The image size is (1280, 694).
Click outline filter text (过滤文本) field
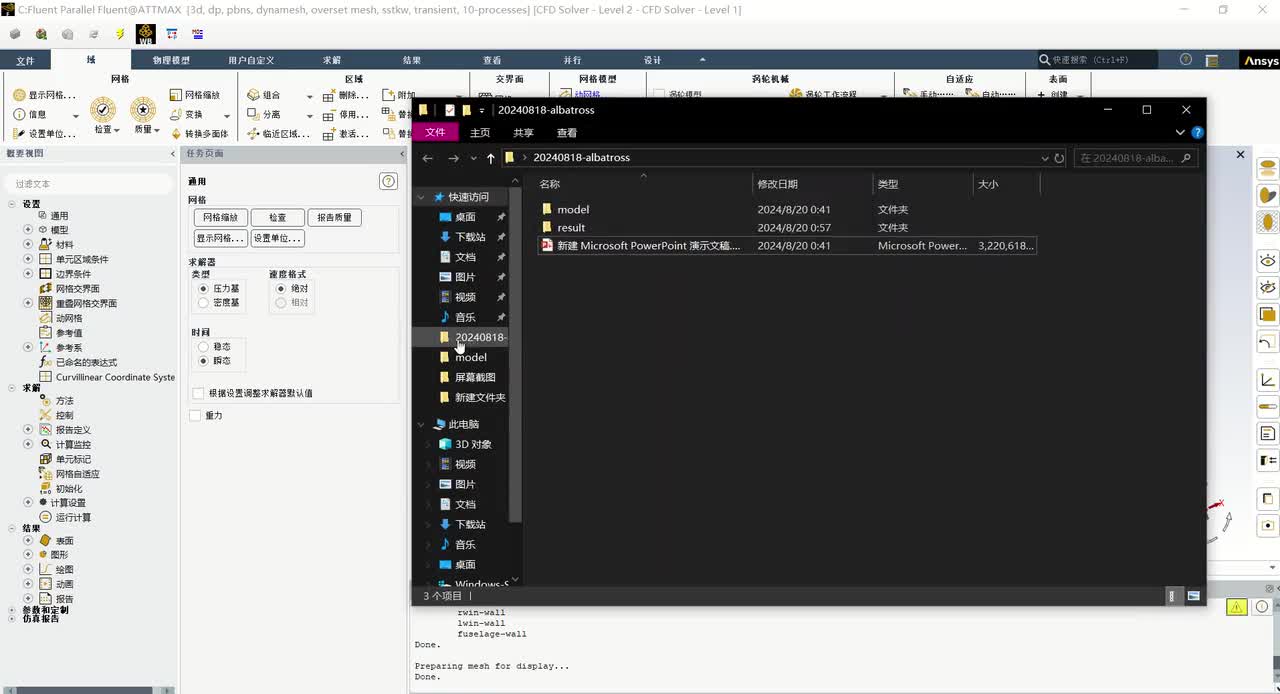click(x=90, y=184)
